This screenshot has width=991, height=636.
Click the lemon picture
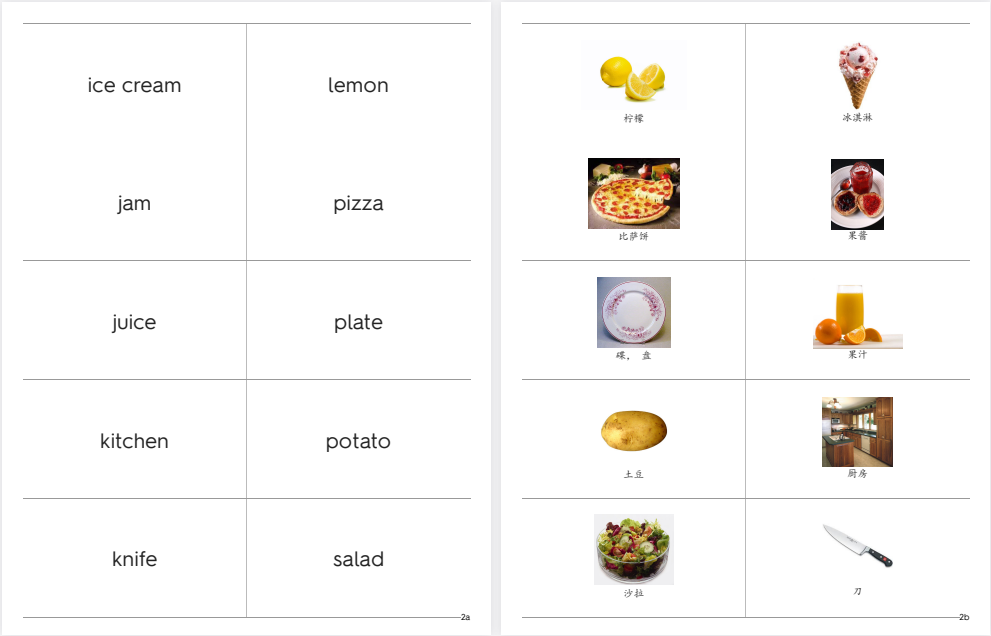[x=633, y=75]
